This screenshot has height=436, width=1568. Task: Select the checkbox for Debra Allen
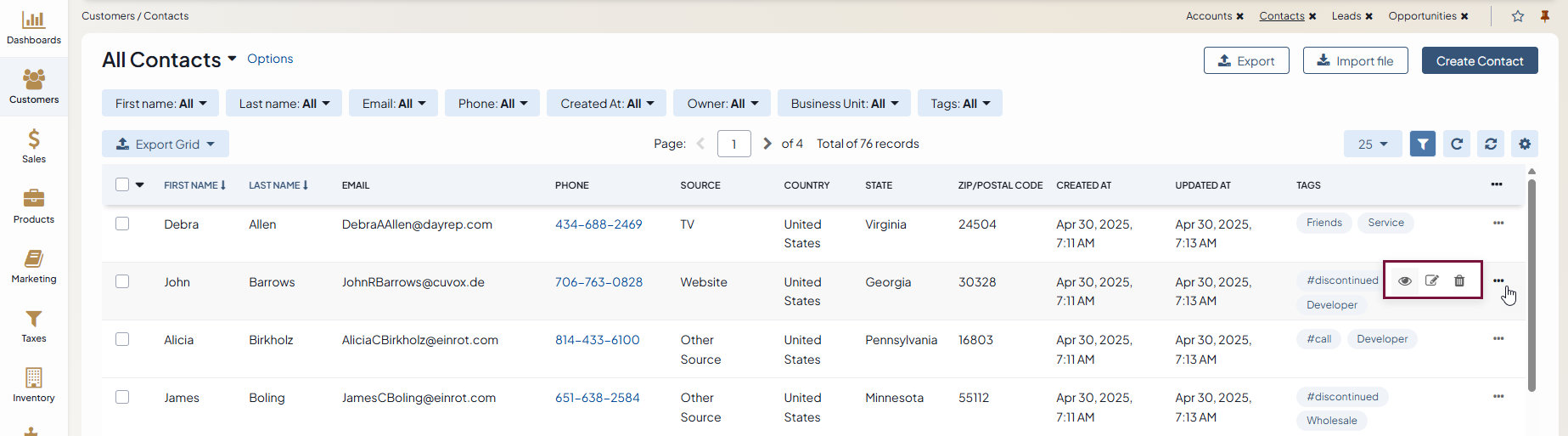(122, 224)
